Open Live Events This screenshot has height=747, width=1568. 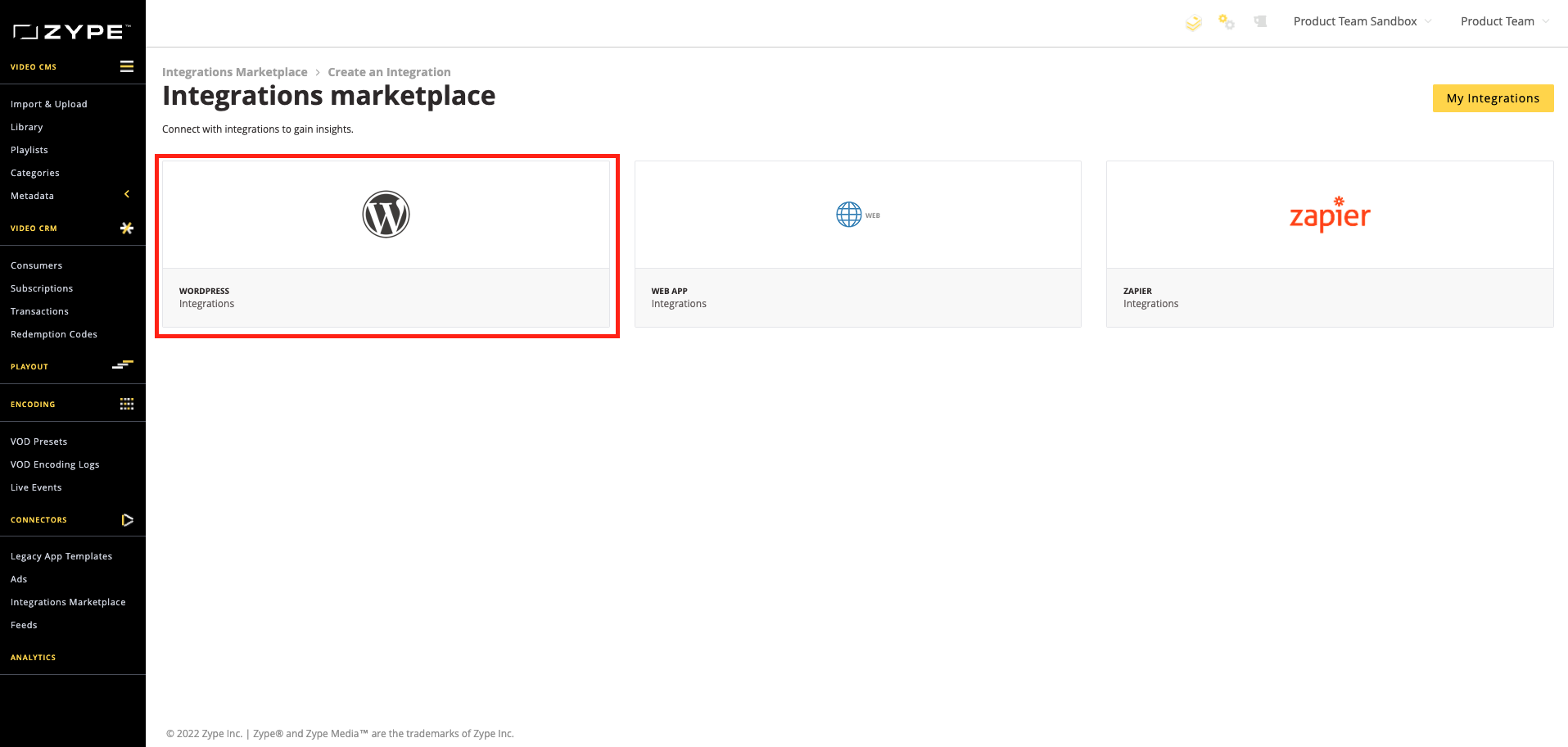[36, 487]
